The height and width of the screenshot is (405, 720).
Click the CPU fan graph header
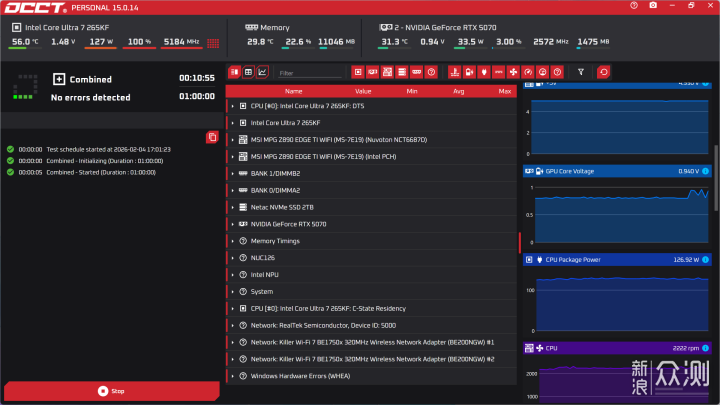[617, 349]
